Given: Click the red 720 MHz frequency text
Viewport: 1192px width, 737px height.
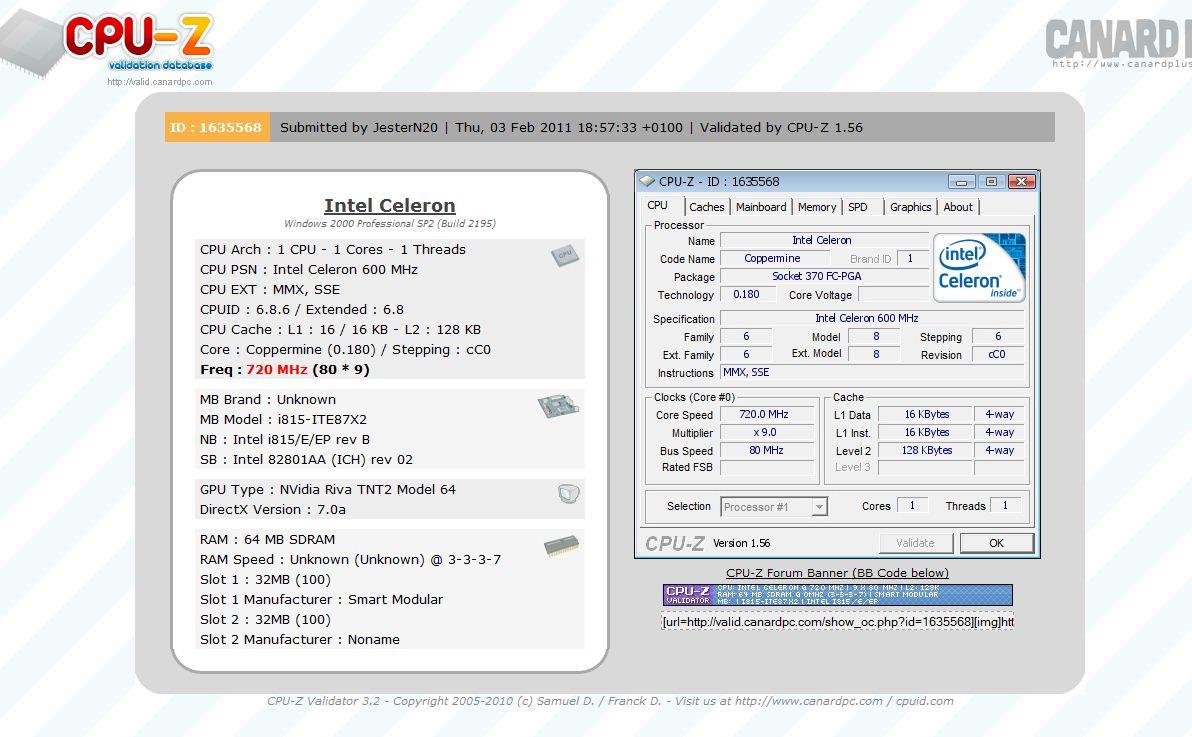Looking at the screenshot, I should (x=277, y=370).
